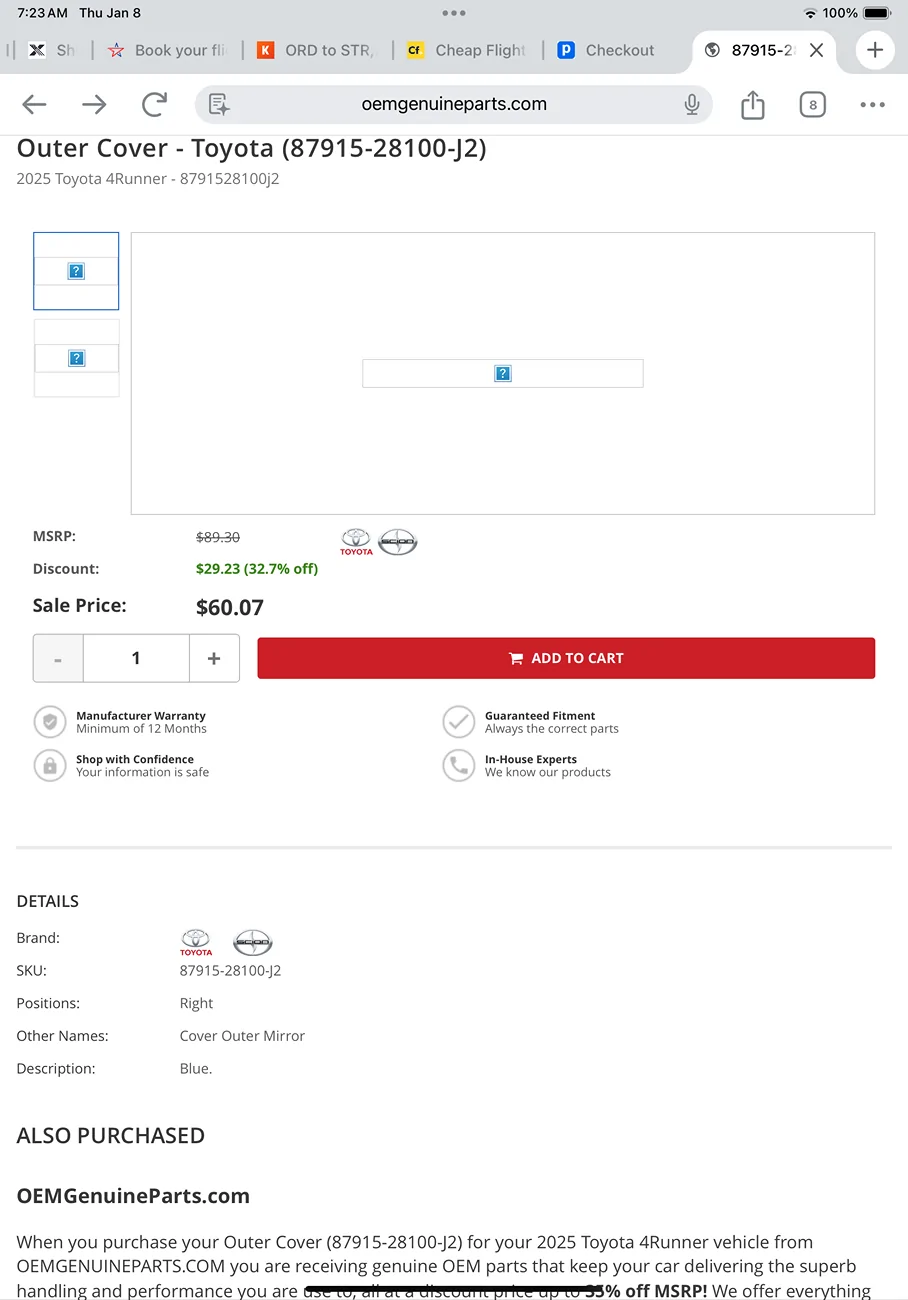Reload the page with refresh icon
Image resolution: width=908 pixels, height=1300 pixels.
tap(154, 104)
